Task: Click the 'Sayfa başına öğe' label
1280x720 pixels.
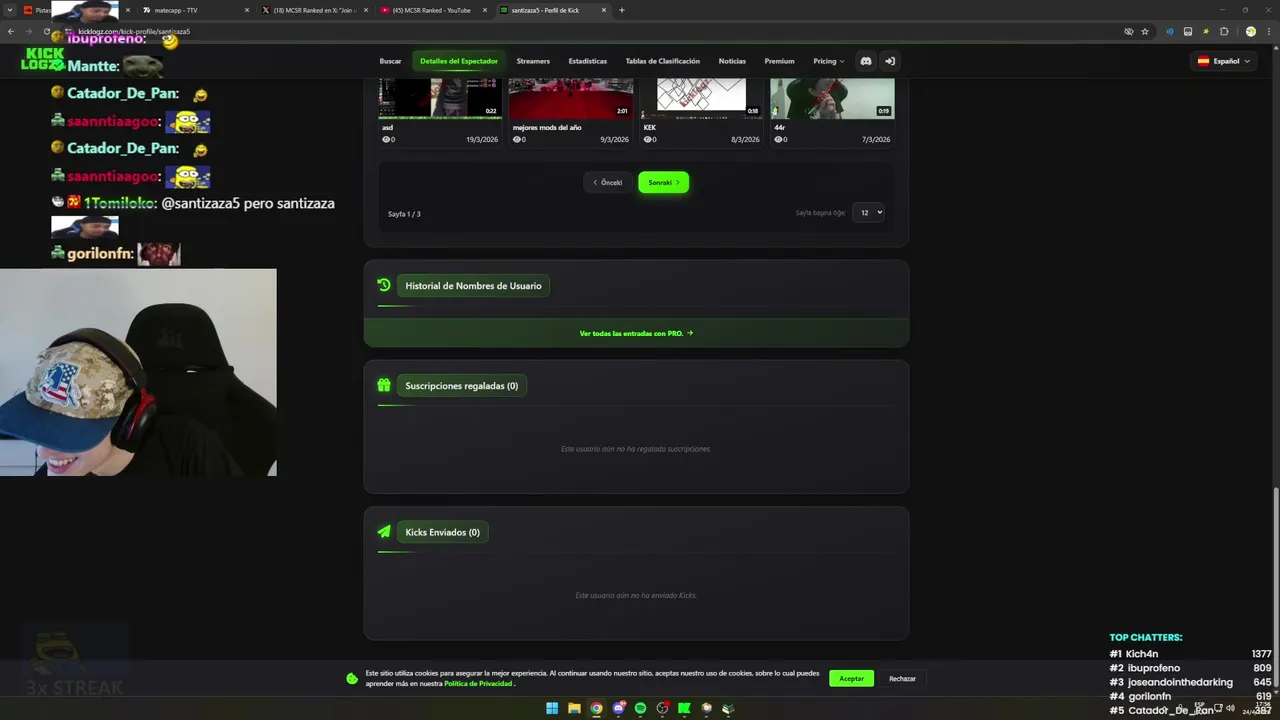Action: 821,213
